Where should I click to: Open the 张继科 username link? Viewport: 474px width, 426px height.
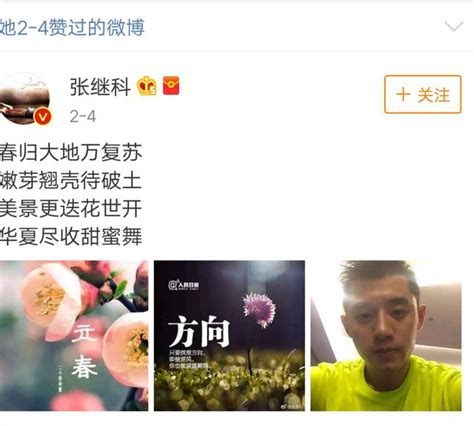pos(100,87)
